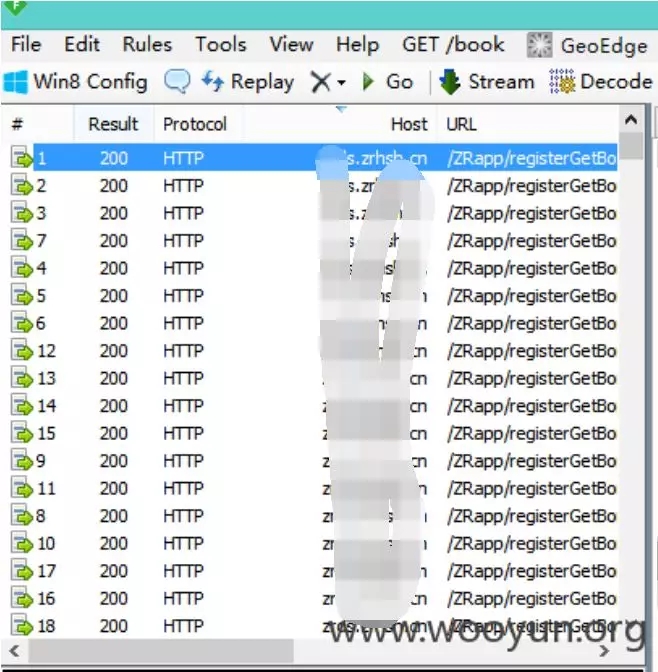Open the File menu

(26, 45)
